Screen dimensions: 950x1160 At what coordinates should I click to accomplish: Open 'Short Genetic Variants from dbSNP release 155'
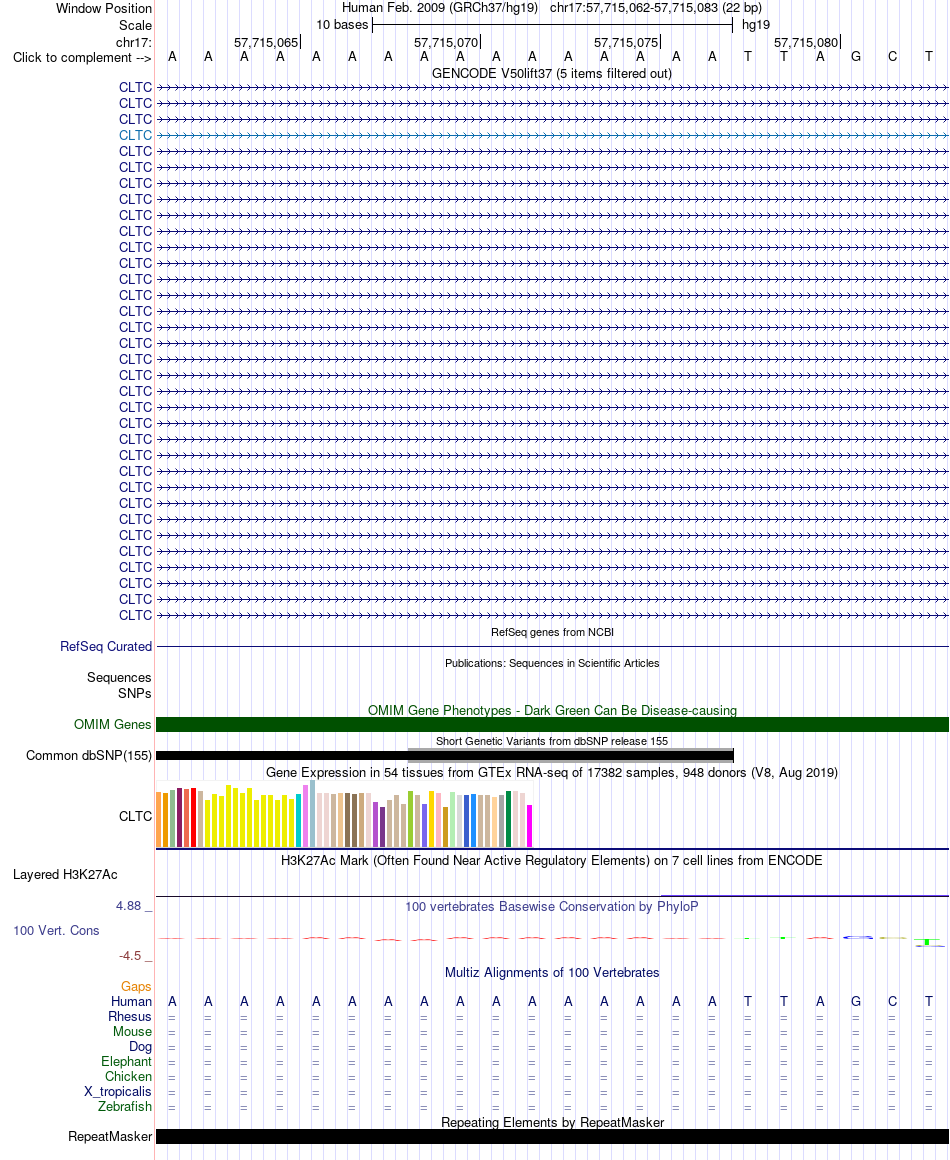(552, 741)
